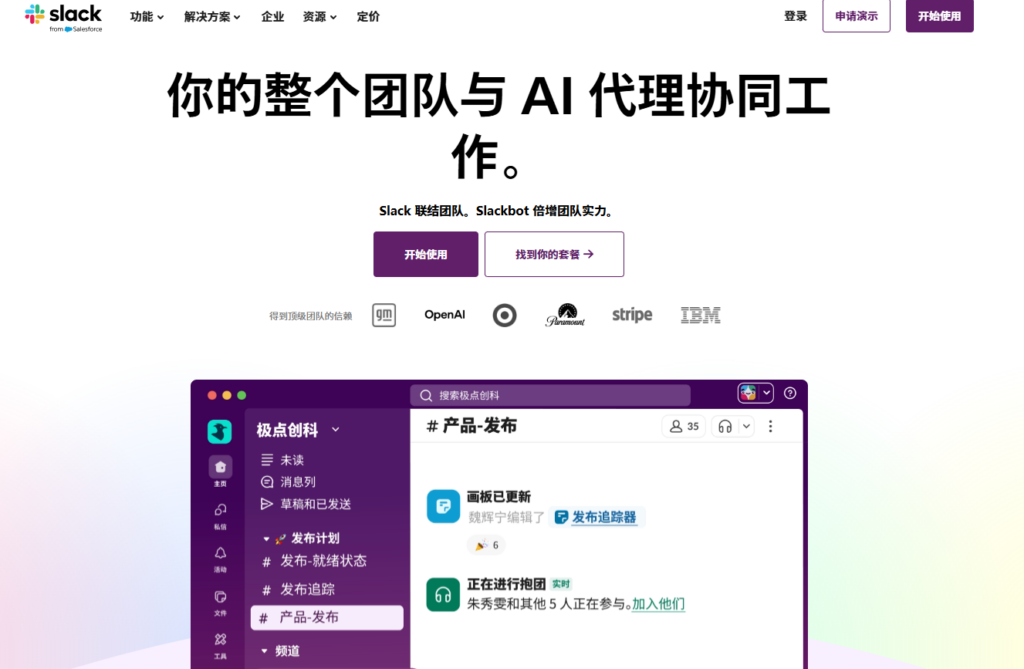This screenshot has width=1024, height=669.
Task: Click the Paramount logo
Action: click(x=566, y=315)
